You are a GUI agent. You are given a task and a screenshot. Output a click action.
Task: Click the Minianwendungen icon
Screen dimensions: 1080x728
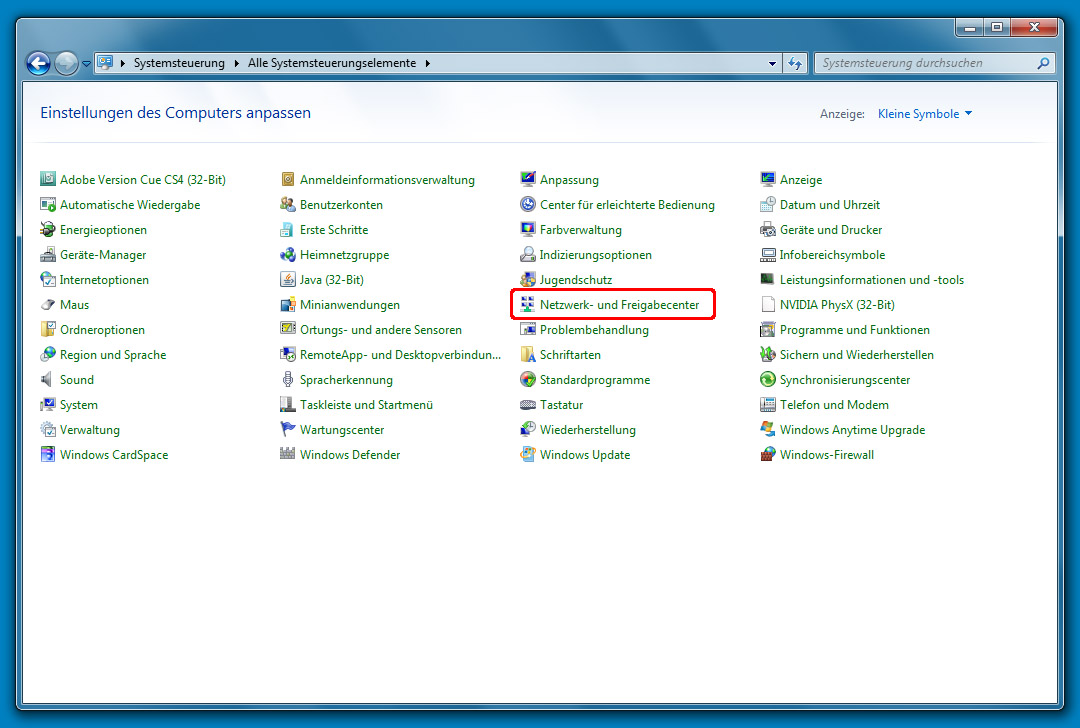click(288, 304)
